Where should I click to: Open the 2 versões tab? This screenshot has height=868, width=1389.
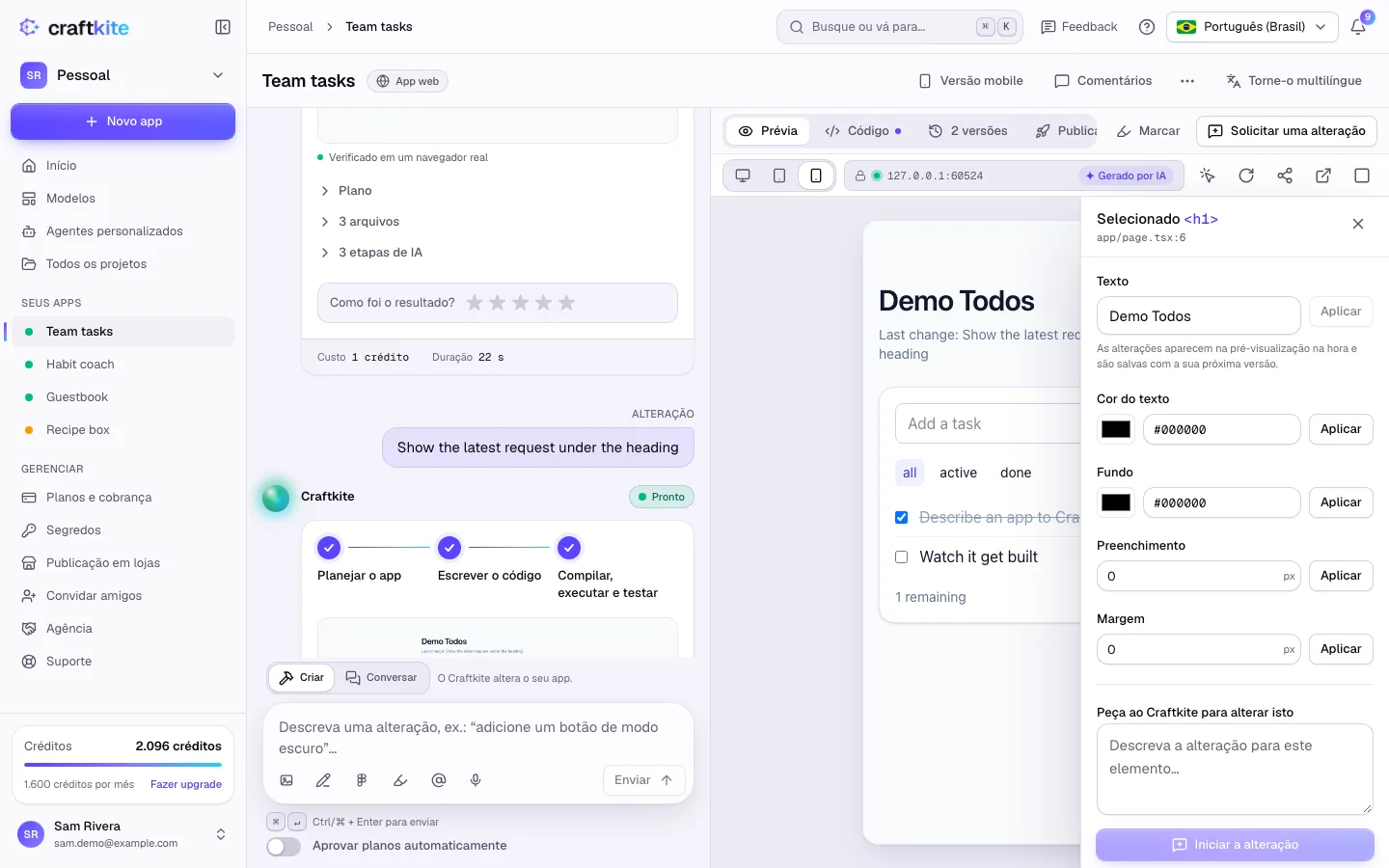point(968,131)
